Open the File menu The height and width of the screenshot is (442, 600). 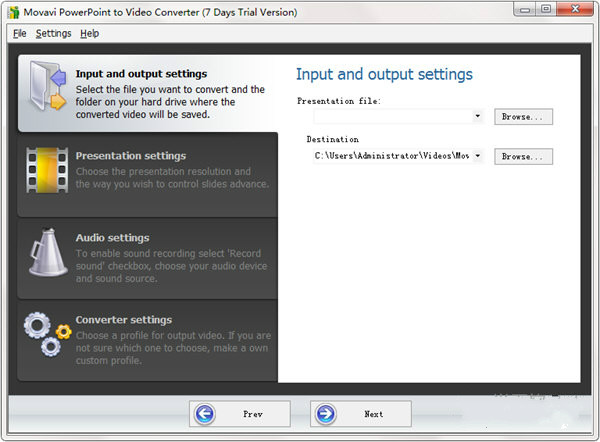point(20,33)
